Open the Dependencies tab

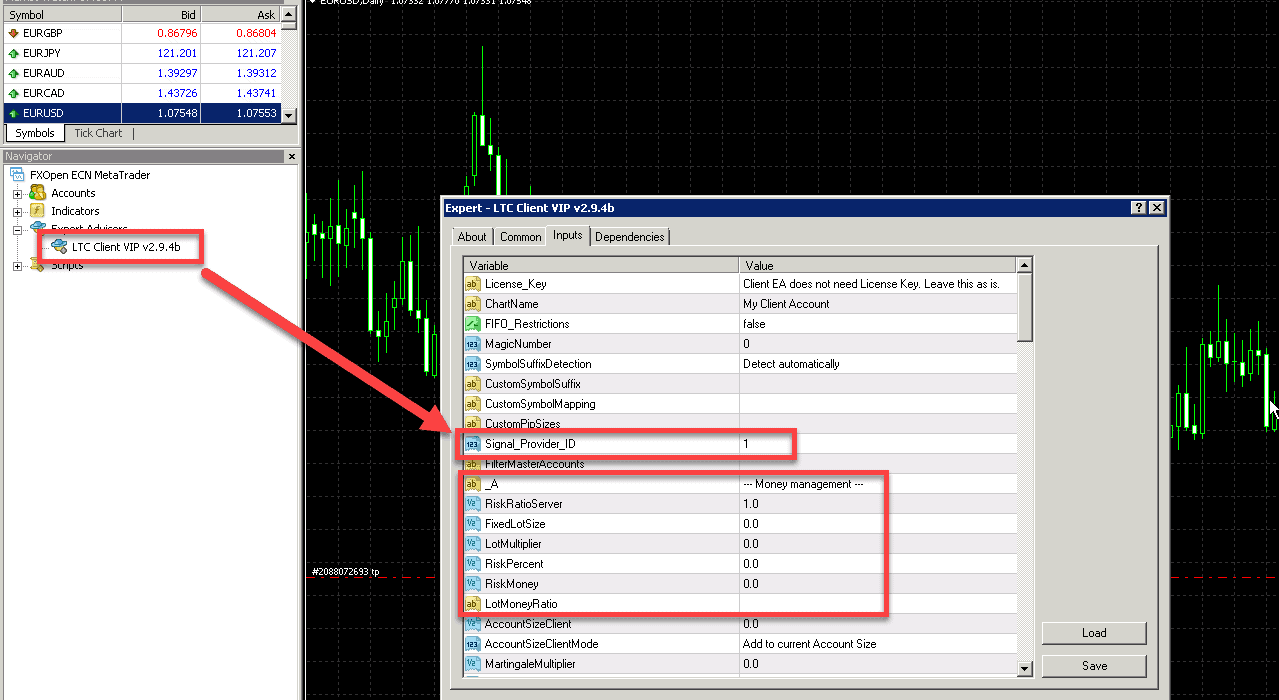point(630,237)
